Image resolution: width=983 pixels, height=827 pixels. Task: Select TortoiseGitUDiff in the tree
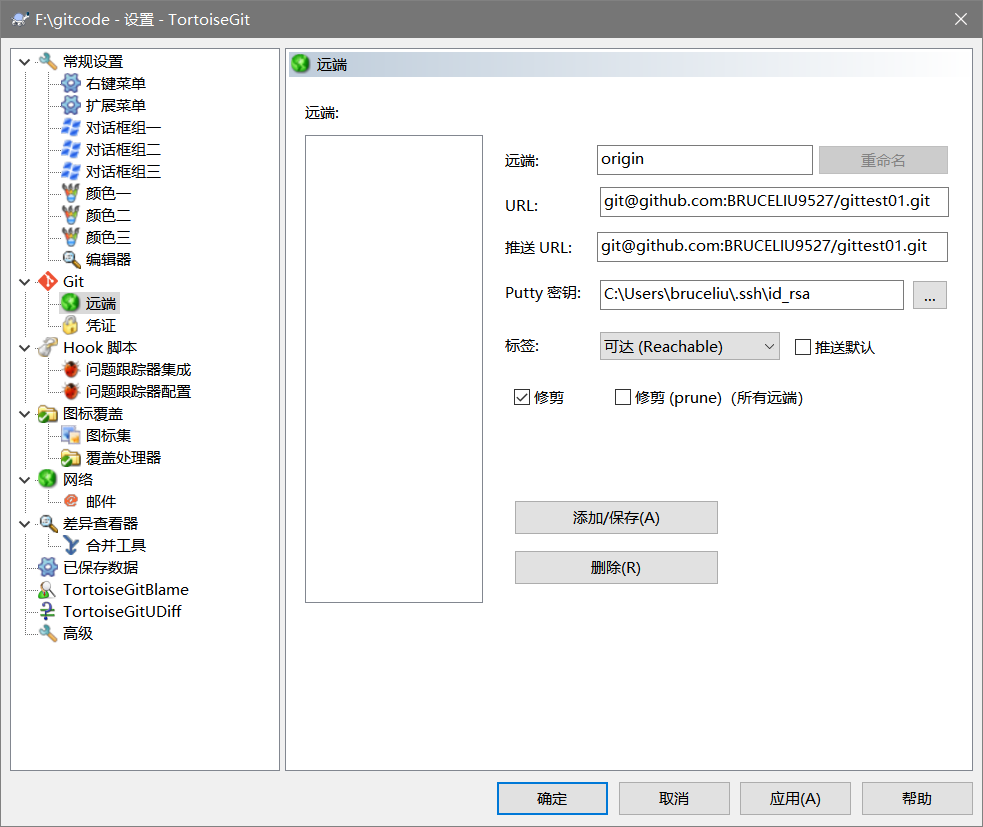point(122,611)
